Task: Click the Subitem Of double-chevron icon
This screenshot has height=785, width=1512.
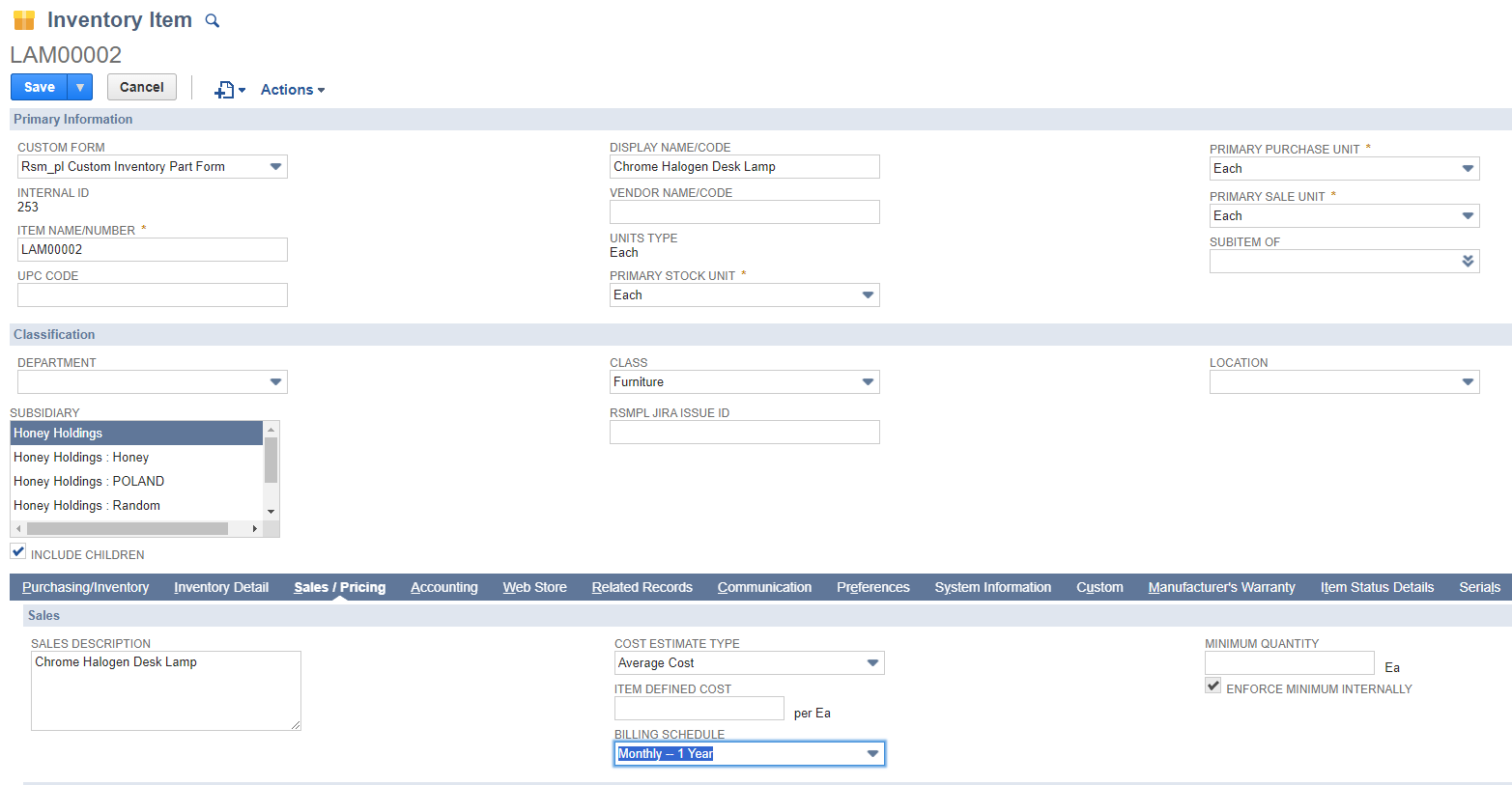Action: [x=1468, y=261]
